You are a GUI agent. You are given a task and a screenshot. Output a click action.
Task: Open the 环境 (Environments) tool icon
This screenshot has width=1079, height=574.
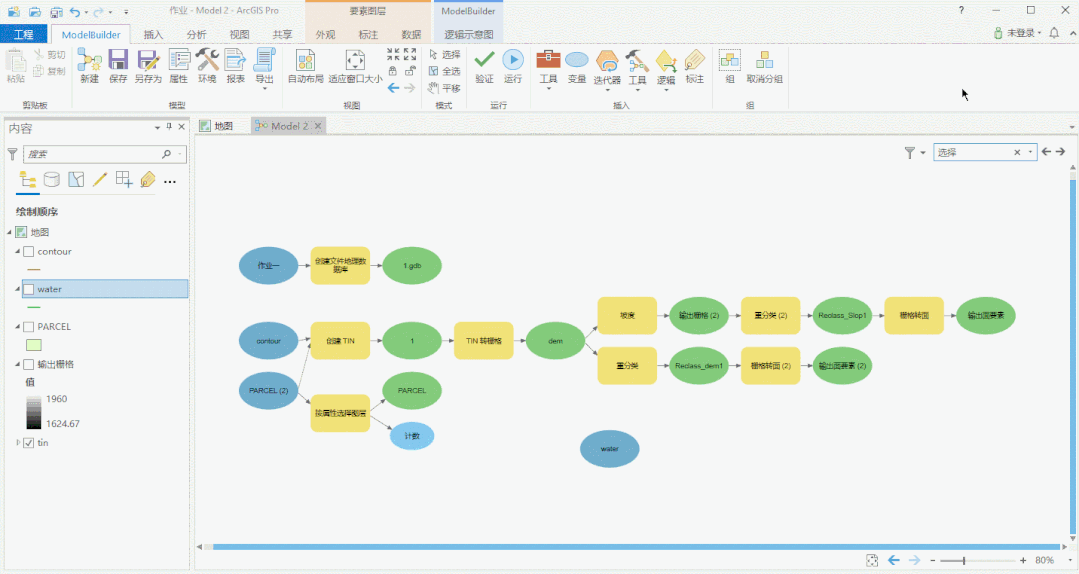(207, 61)
